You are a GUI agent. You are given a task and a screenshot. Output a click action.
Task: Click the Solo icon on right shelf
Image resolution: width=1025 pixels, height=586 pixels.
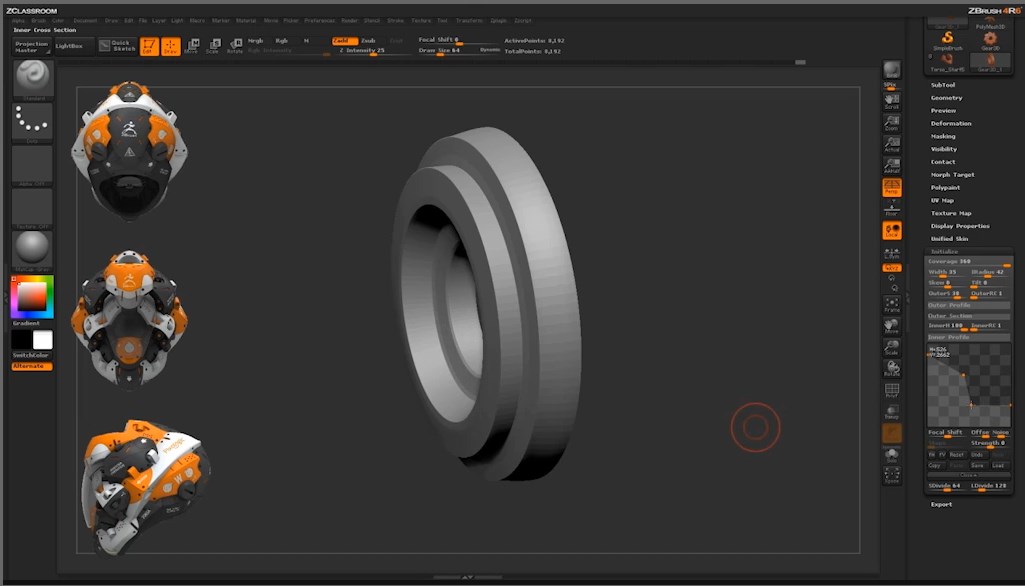click(x=892, y=455)
